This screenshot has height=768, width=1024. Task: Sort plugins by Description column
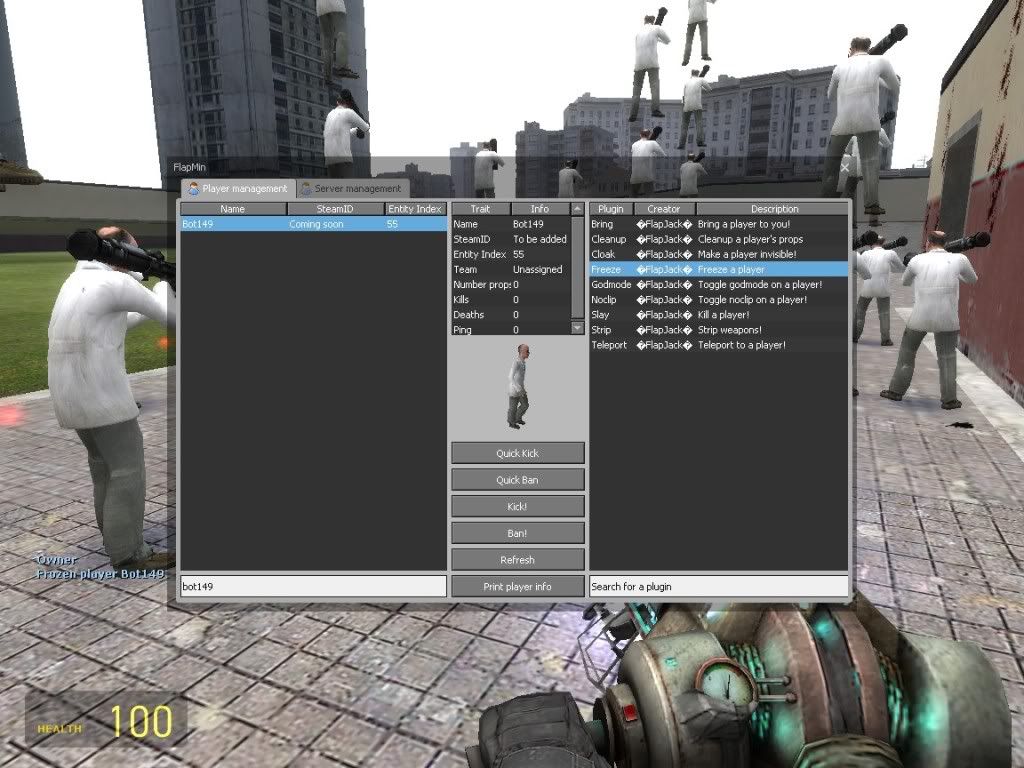click(x=773, y=209)
